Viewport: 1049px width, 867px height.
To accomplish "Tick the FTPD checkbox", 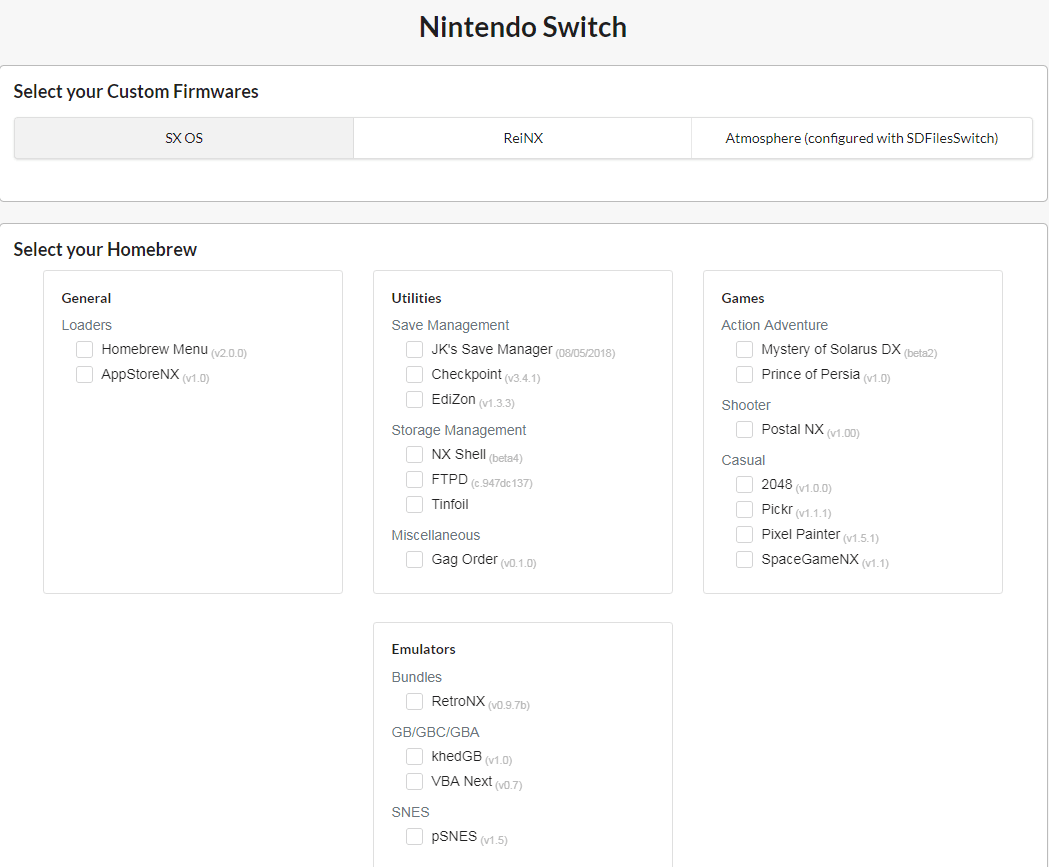I will click(x=414, y=479).
